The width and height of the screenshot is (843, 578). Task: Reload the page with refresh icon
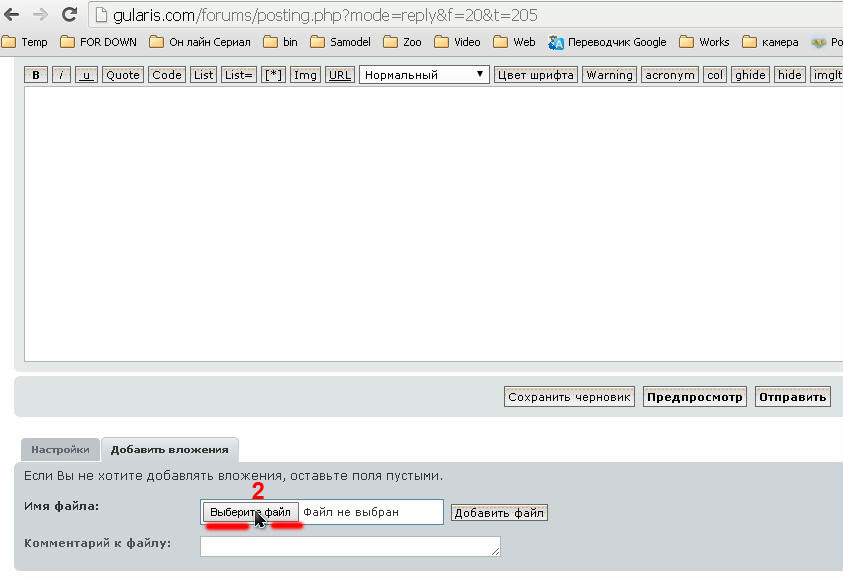pos(69,15)
